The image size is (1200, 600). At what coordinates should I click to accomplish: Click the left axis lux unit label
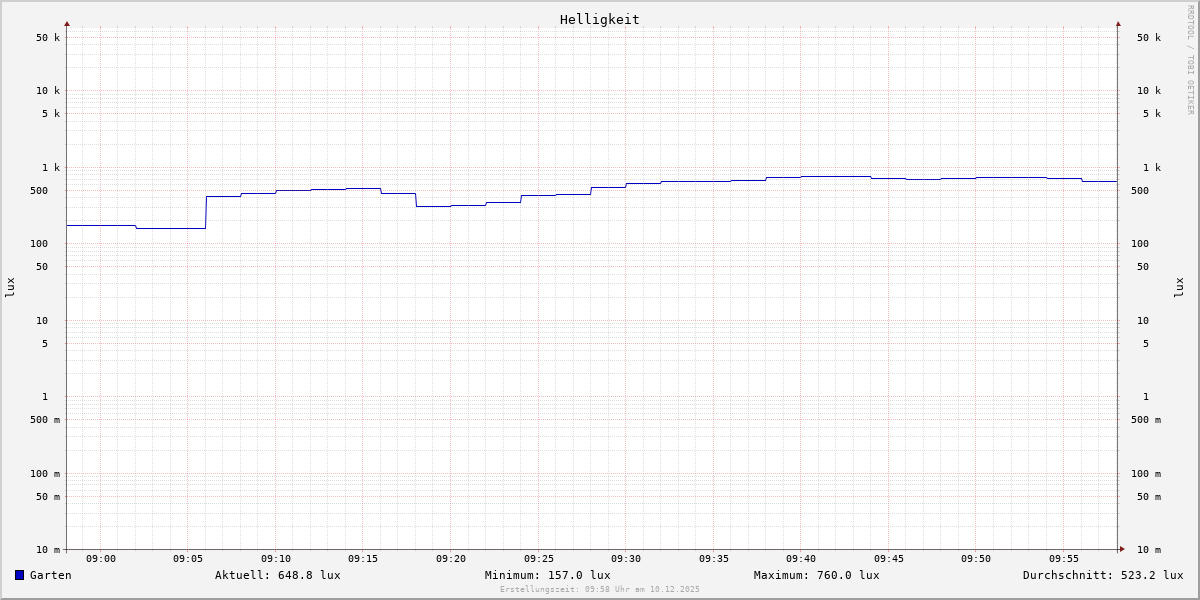coord(10,288)
